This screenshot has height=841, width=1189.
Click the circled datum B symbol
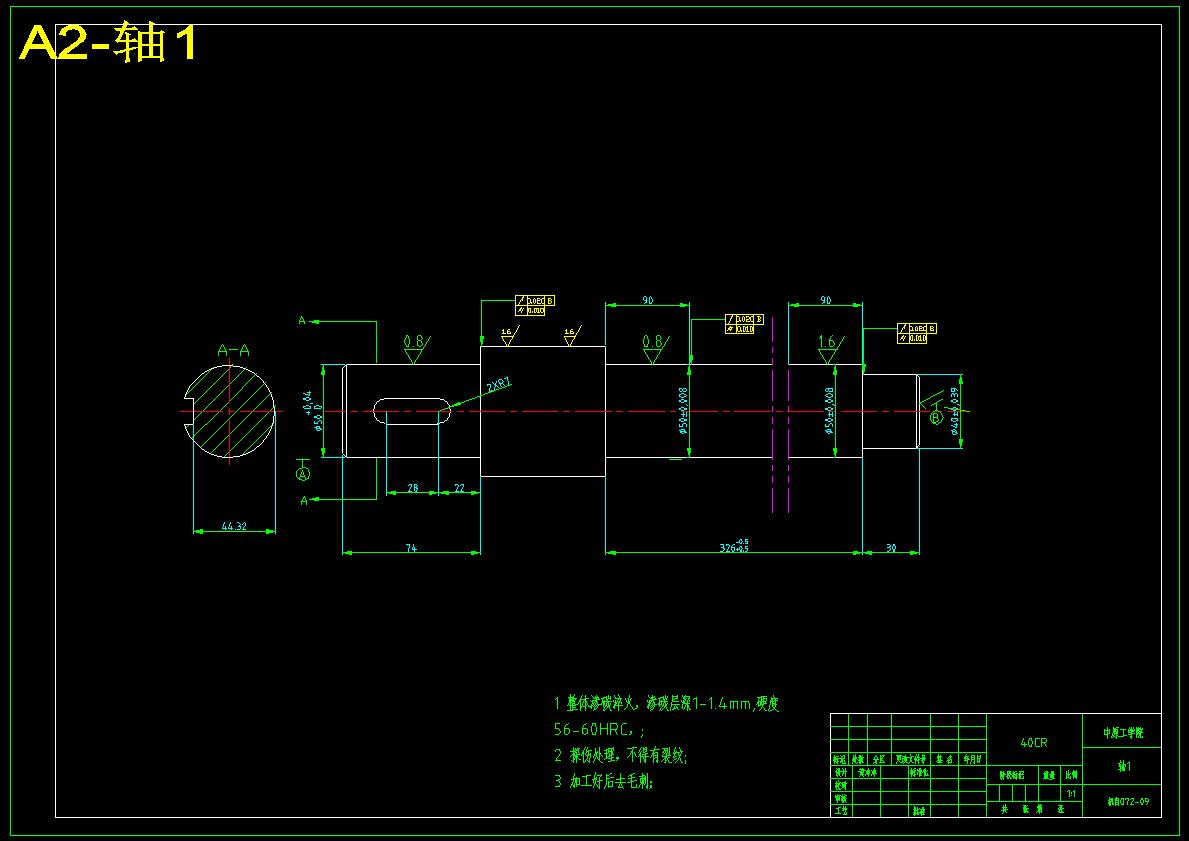tap(936, 417)
